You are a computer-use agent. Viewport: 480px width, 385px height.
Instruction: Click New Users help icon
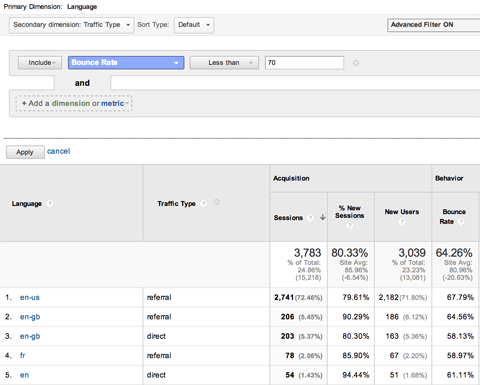point(402,221)
